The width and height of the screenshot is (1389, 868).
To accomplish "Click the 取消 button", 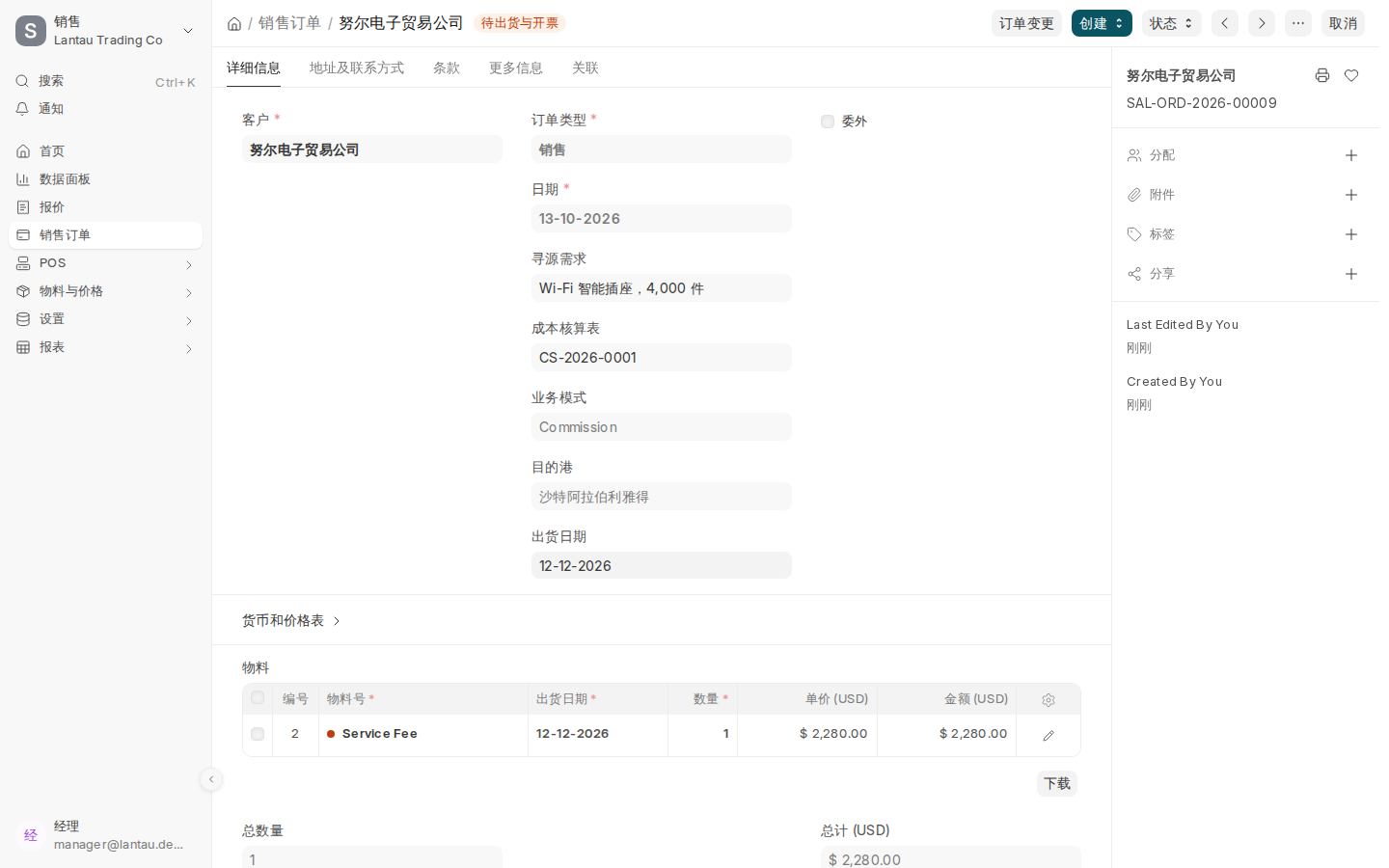I will tap(1343, 23).
